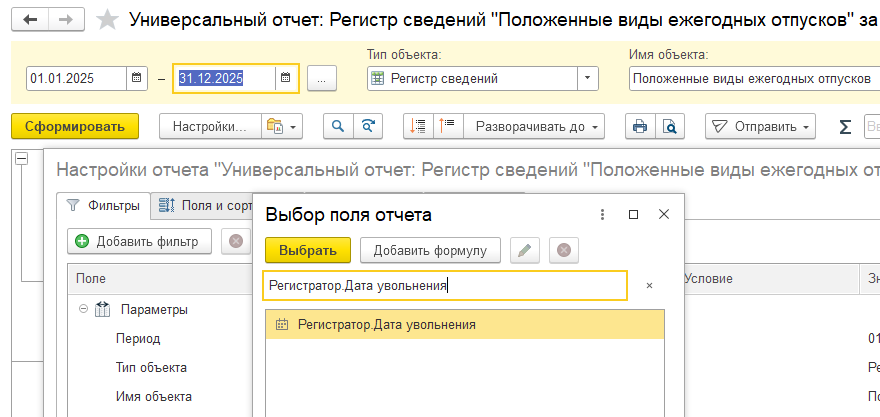The image size is (880, 417).
Task: Open report variants dropdown next to Настройки
Action: click(282, 126)
